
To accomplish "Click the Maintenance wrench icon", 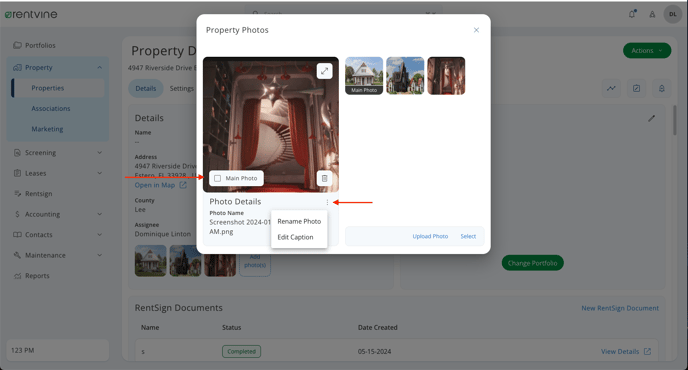I will [17, 255].
